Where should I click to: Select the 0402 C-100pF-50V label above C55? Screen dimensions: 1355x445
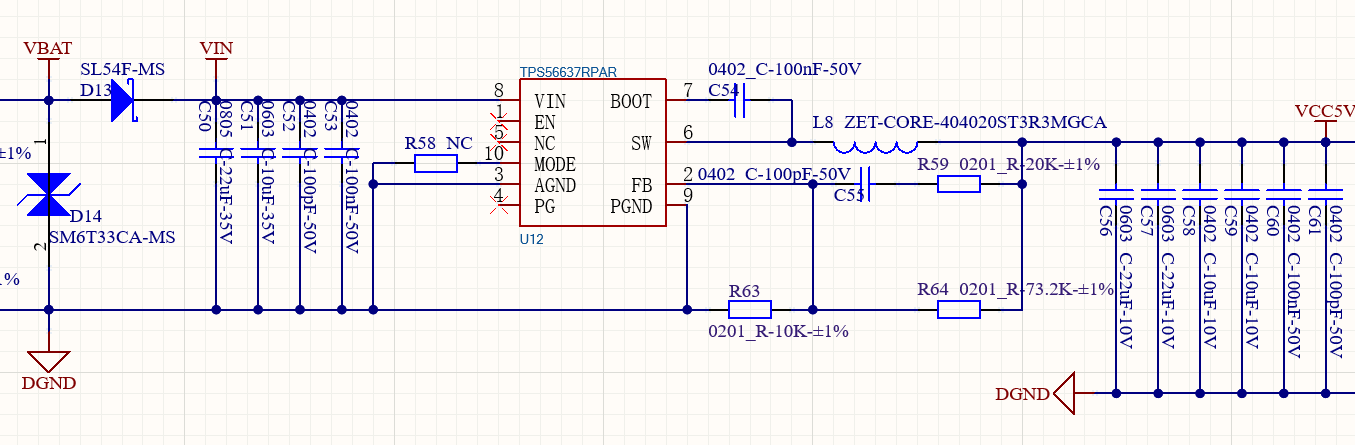point(774,173)
